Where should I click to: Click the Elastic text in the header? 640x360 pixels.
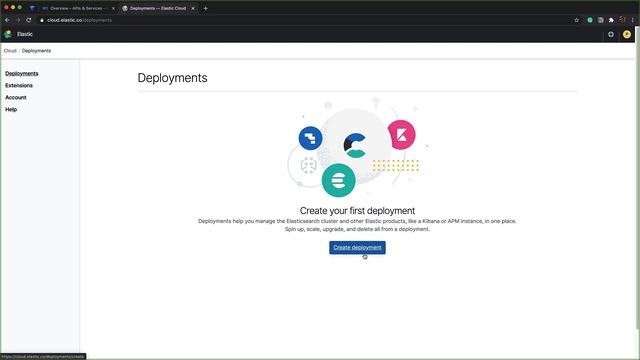click(x=25, y=34)
